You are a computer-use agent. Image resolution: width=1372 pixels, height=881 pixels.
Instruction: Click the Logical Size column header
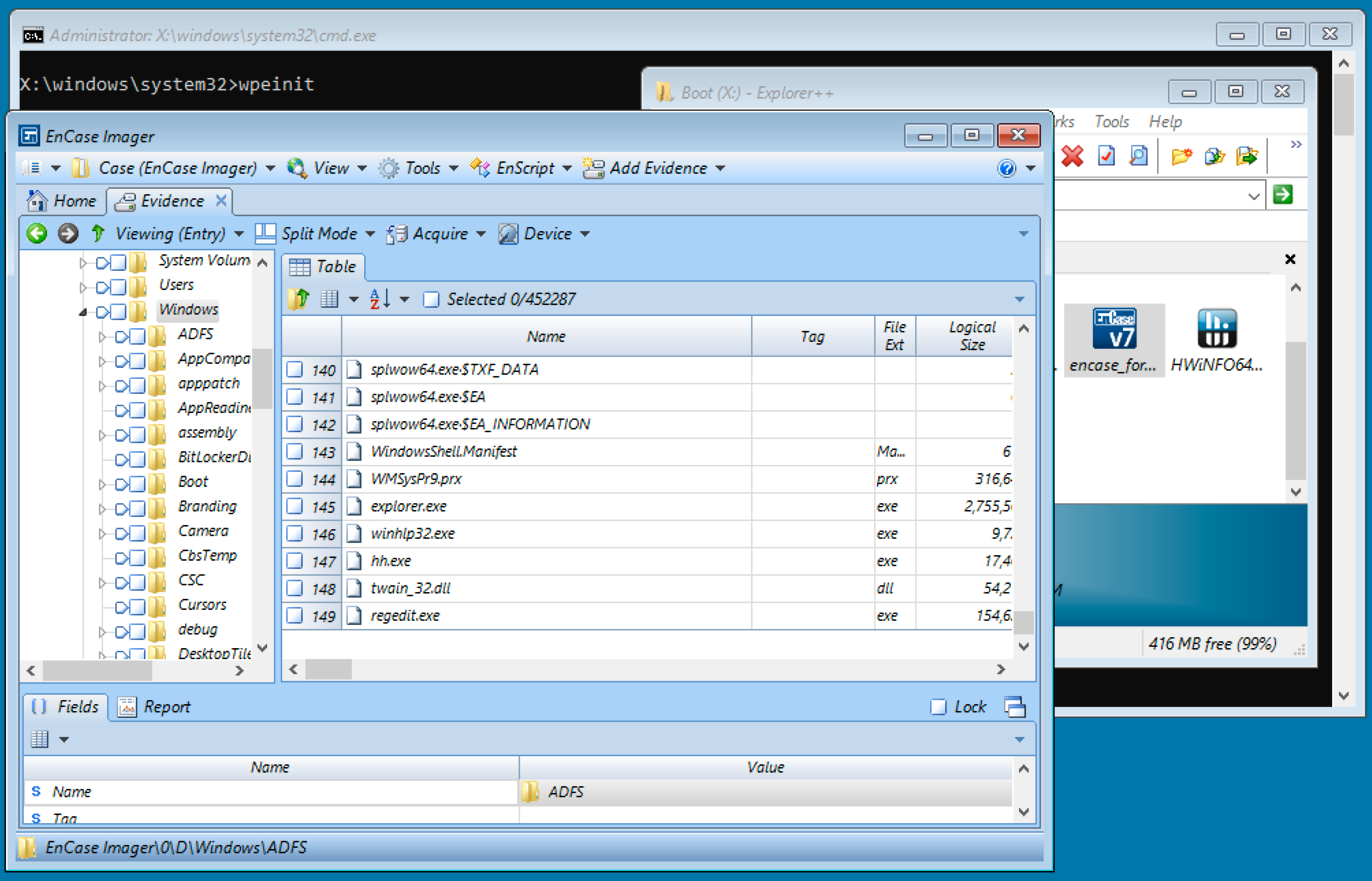972,336
